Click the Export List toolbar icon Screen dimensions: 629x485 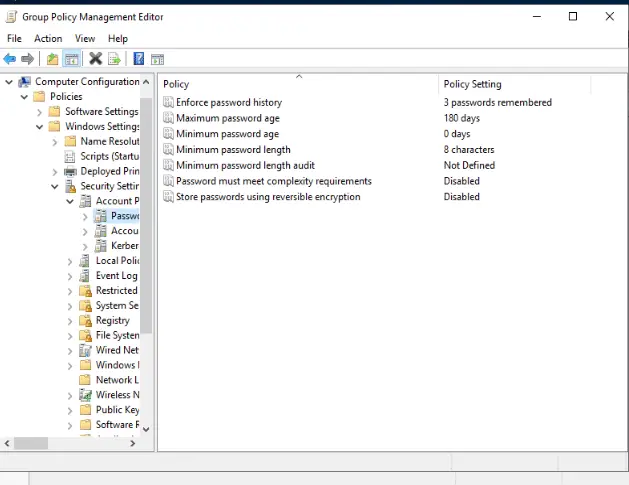[114, 59]
